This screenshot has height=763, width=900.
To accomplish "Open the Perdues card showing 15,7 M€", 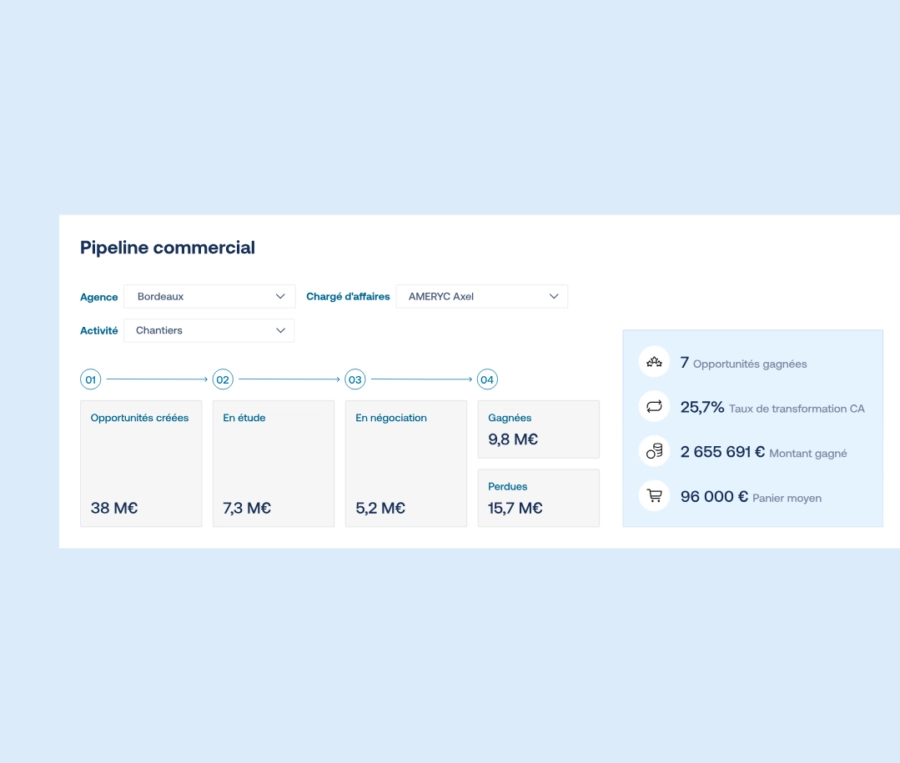I will pyautogui.click(x=538, y=497).
